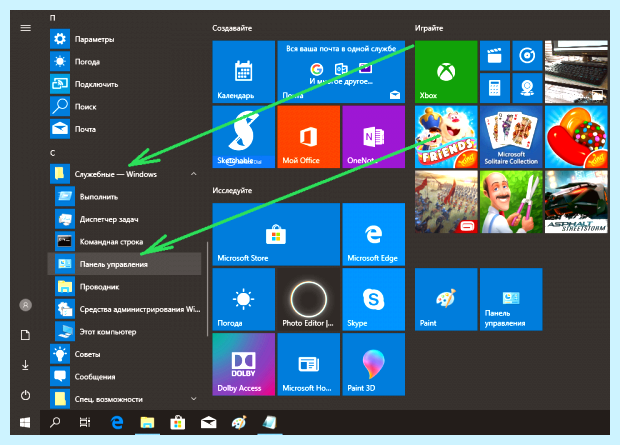The height and width of the screenshot is (445, 620).
Task: Click the Играйте group header
Action: coord(429,28)
